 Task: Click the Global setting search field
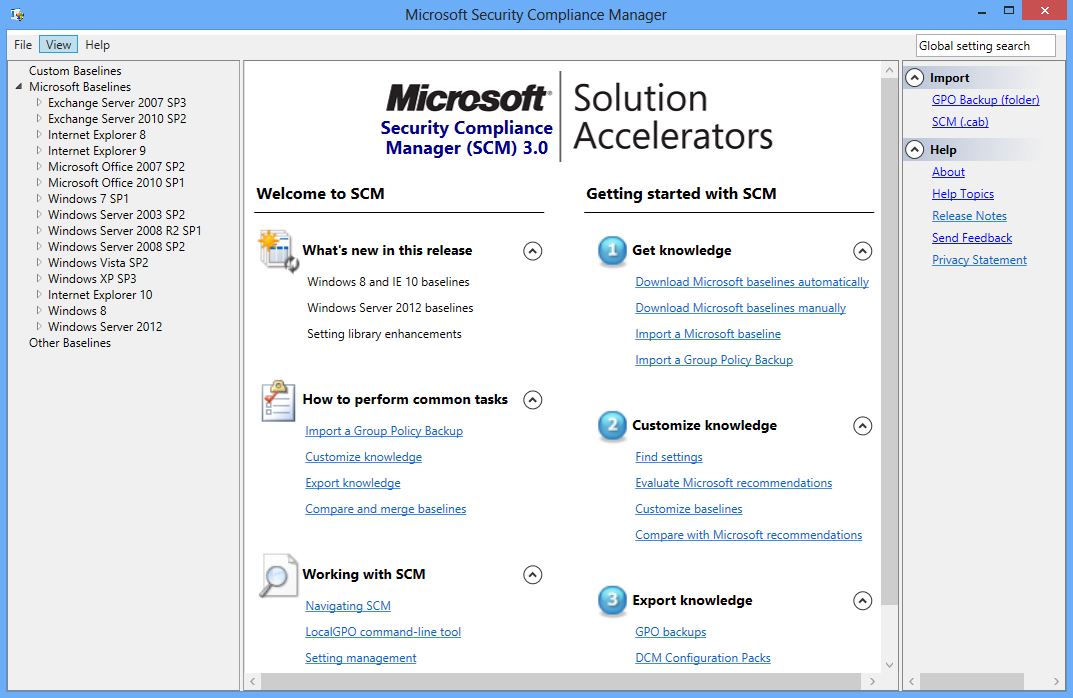(x=985, y=46)
